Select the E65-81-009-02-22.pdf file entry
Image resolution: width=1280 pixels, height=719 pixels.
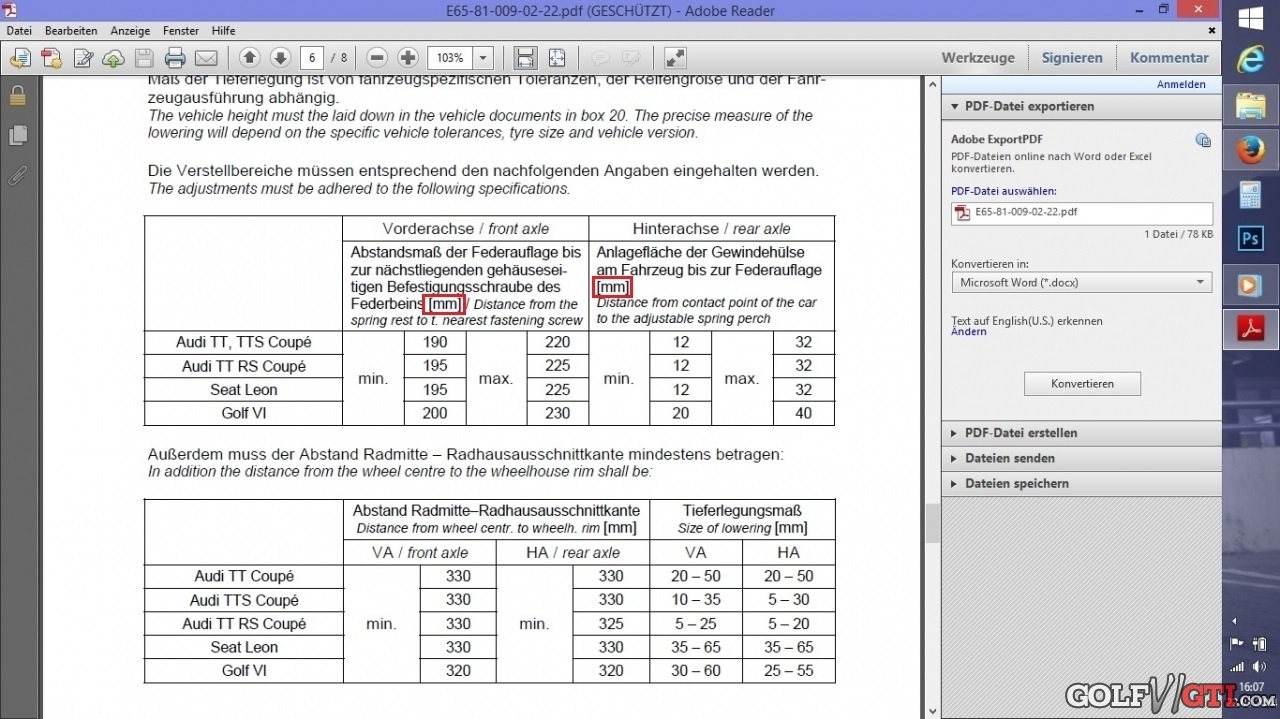tap(1081, 213)
